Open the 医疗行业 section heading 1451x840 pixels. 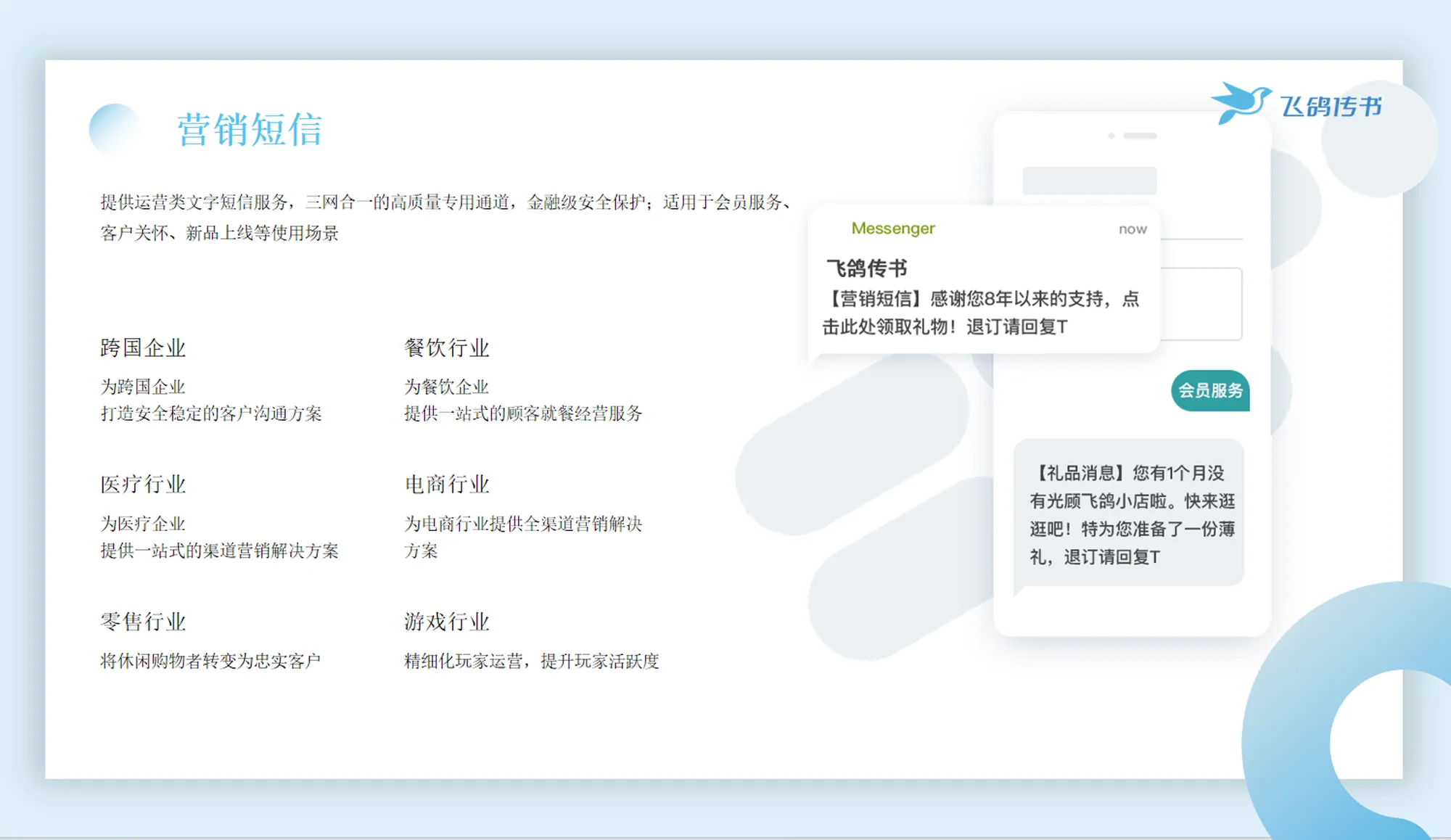click(143, 485)
